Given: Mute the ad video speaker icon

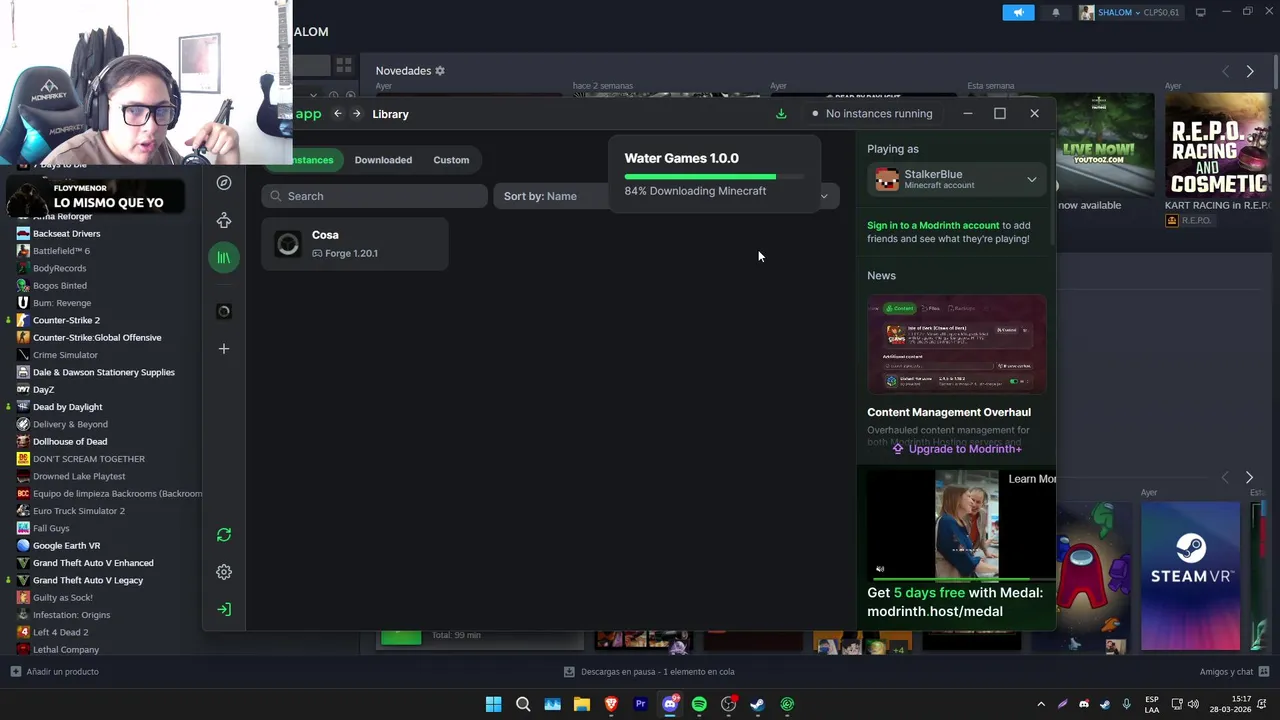Looking at the screenshot, I should click(880, 569).
